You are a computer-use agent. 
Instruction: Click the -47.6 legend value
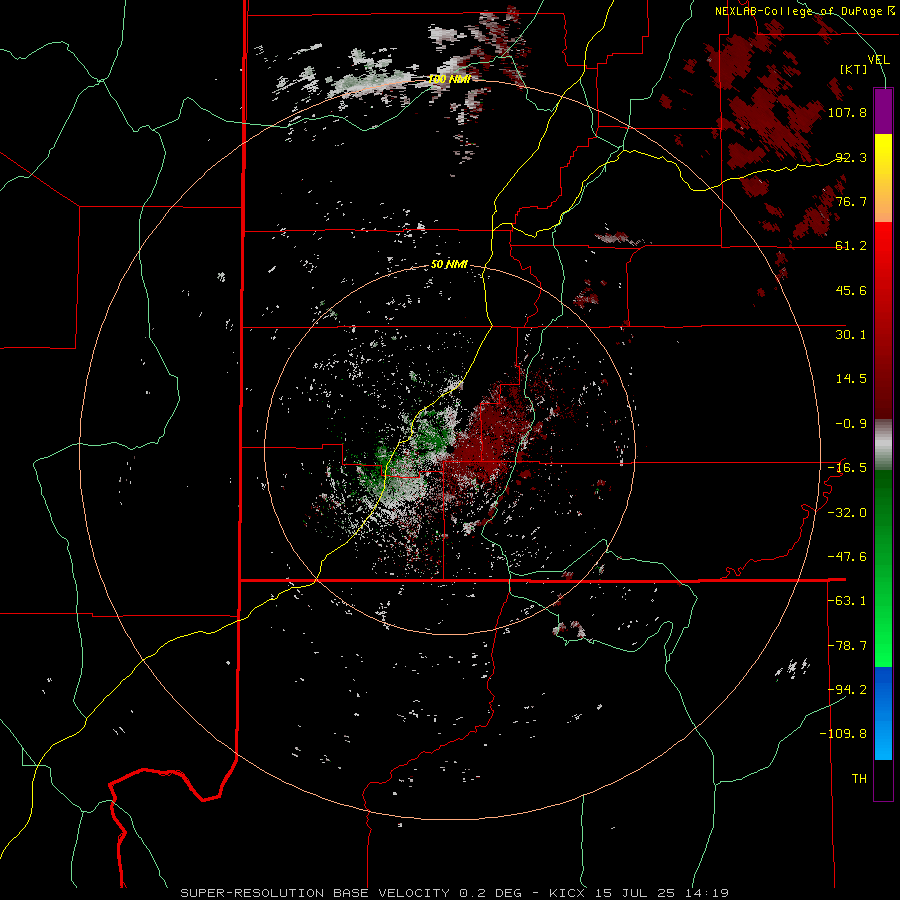[x=847, y=557]
